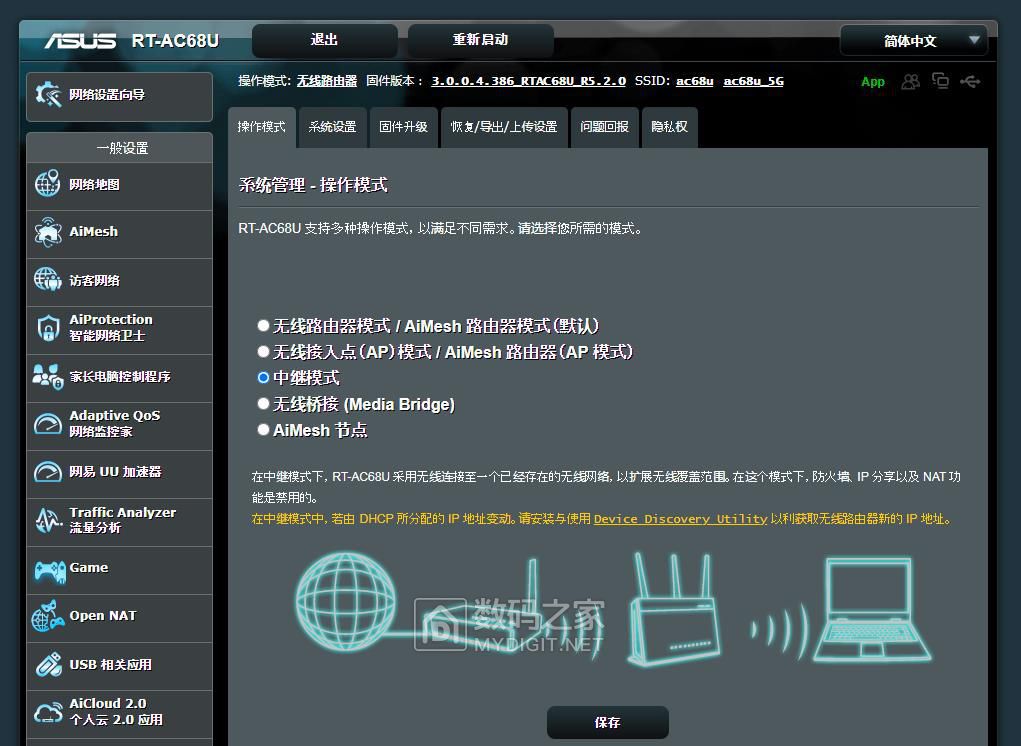Open Adaptive QoS gauge icon

point(48,424)
